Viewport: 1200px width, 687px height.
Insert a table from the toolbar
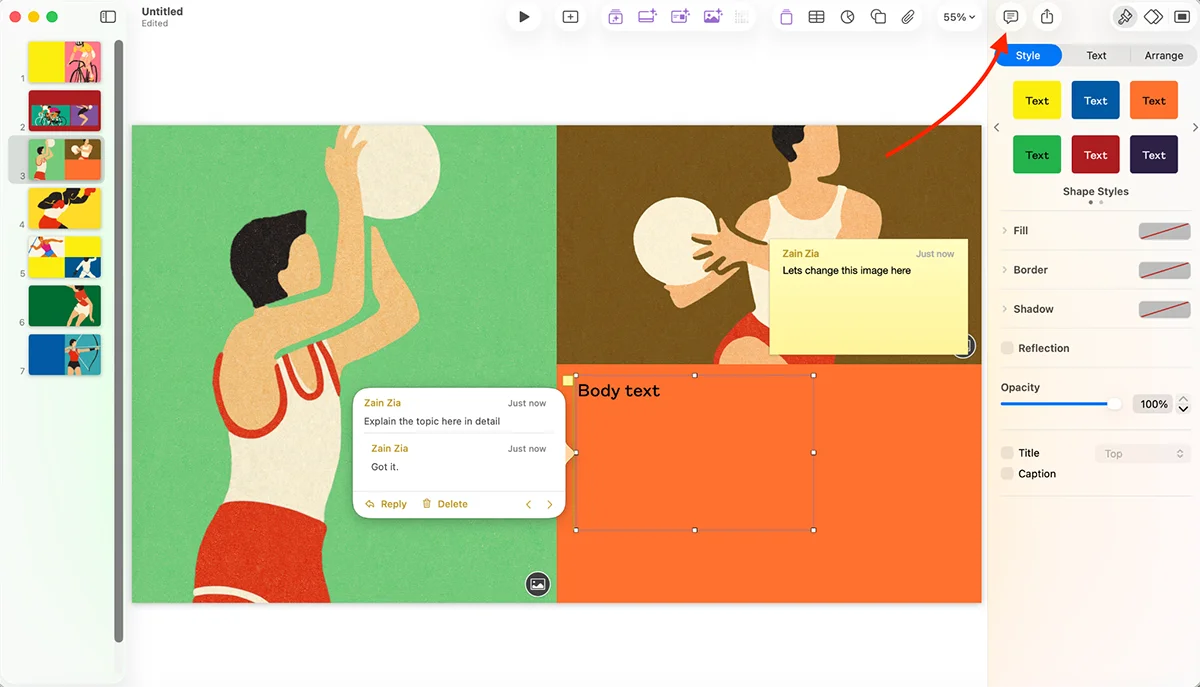click(x=817, y=17)
